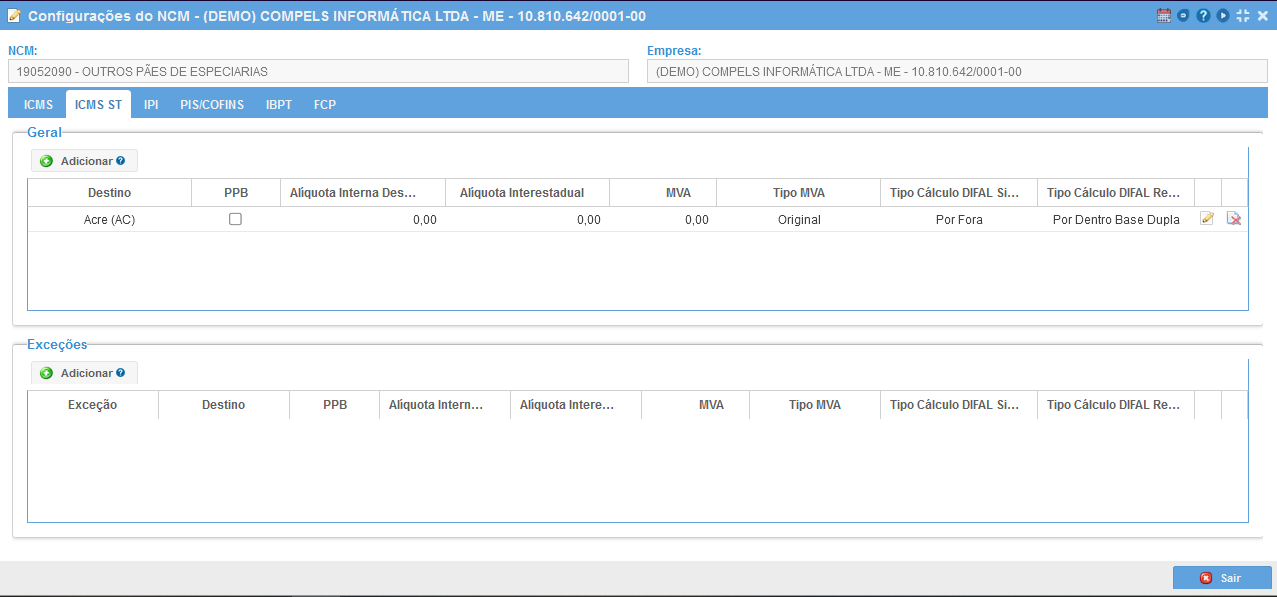The image size is (1277, 597).
Task: Delete the Acre (AC) row icon
Action: 1234,219
